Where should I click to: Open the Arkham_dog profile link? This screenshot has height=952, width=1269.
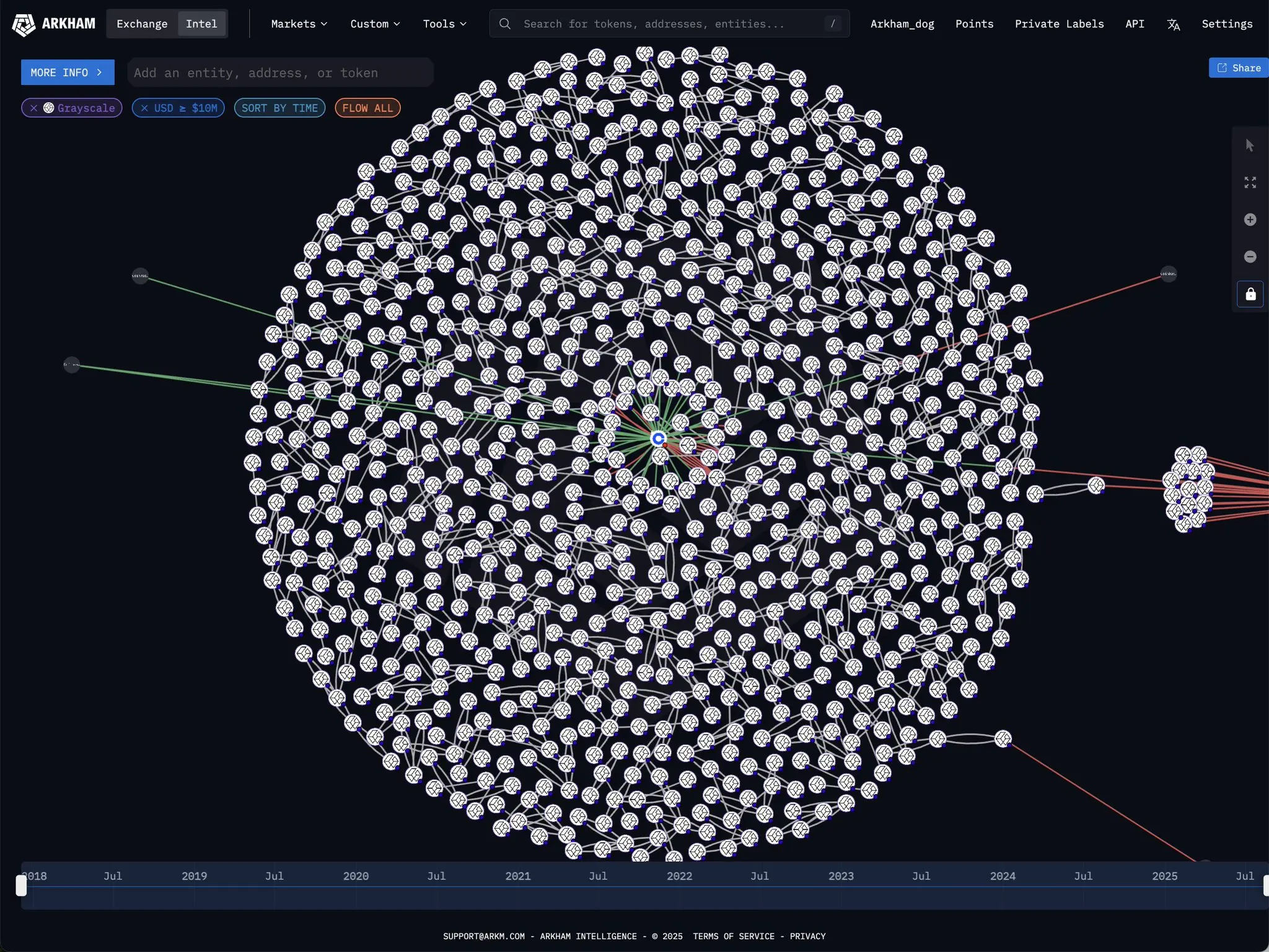[x=902, y=24]
